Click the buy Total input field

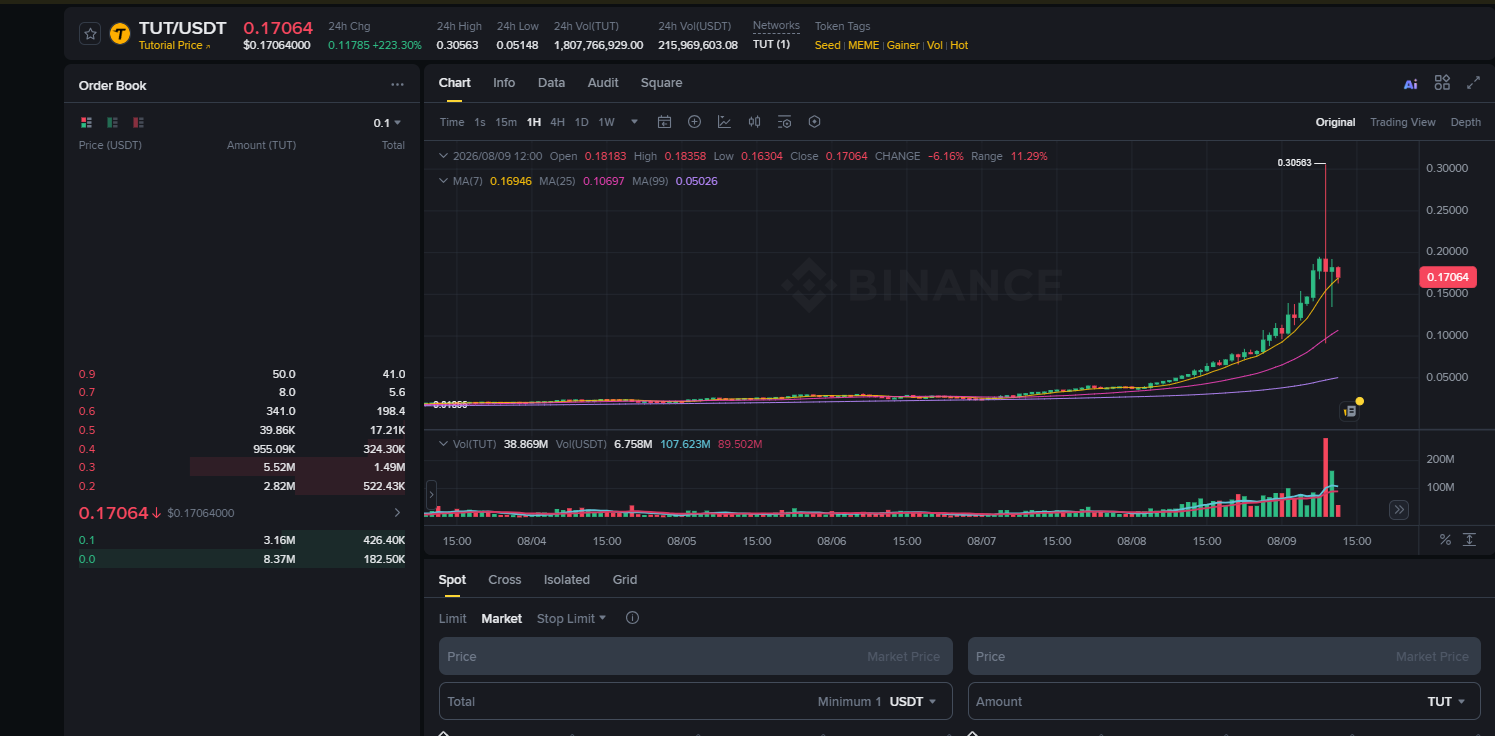[x=695, y=701]
